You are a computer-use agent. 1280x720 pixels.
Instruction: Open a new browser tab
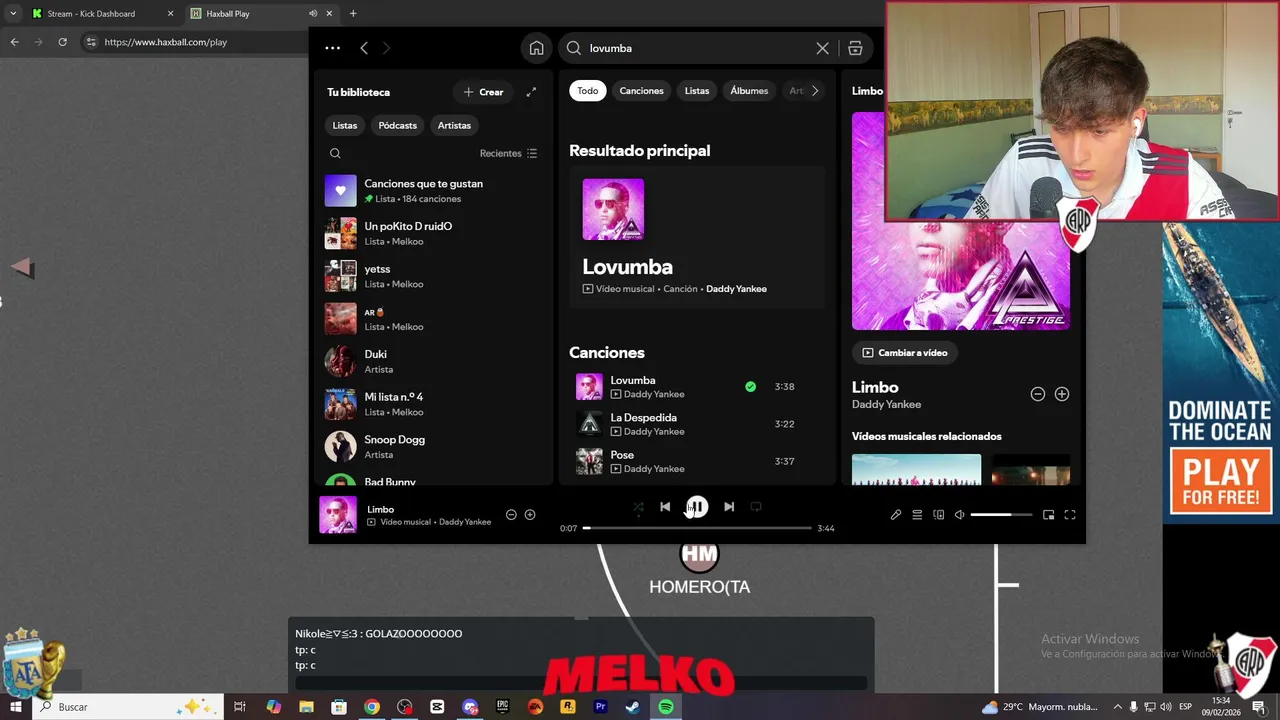click(353, 14)
